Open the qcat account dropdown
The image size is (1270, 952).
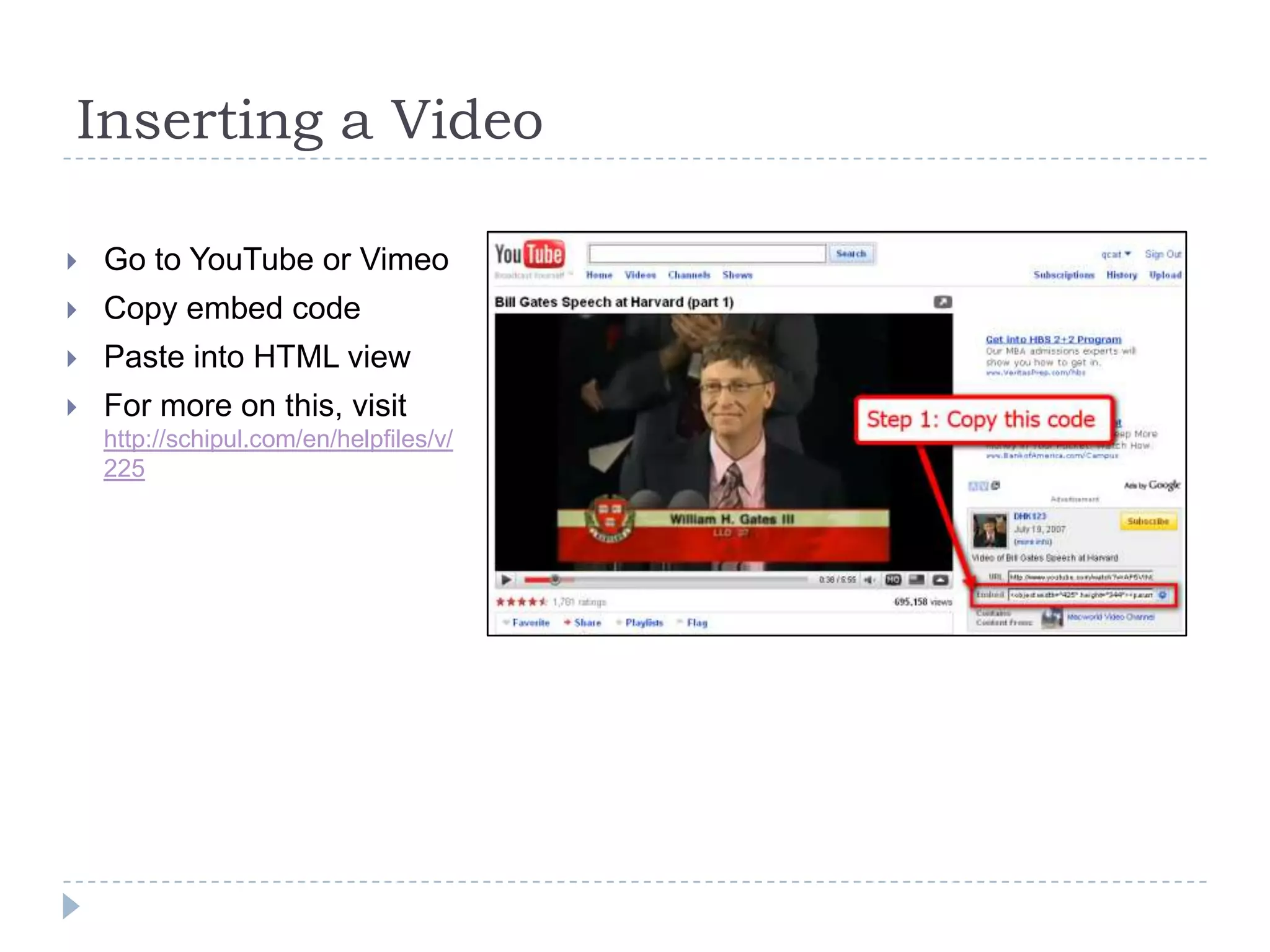pos(1116,254)
